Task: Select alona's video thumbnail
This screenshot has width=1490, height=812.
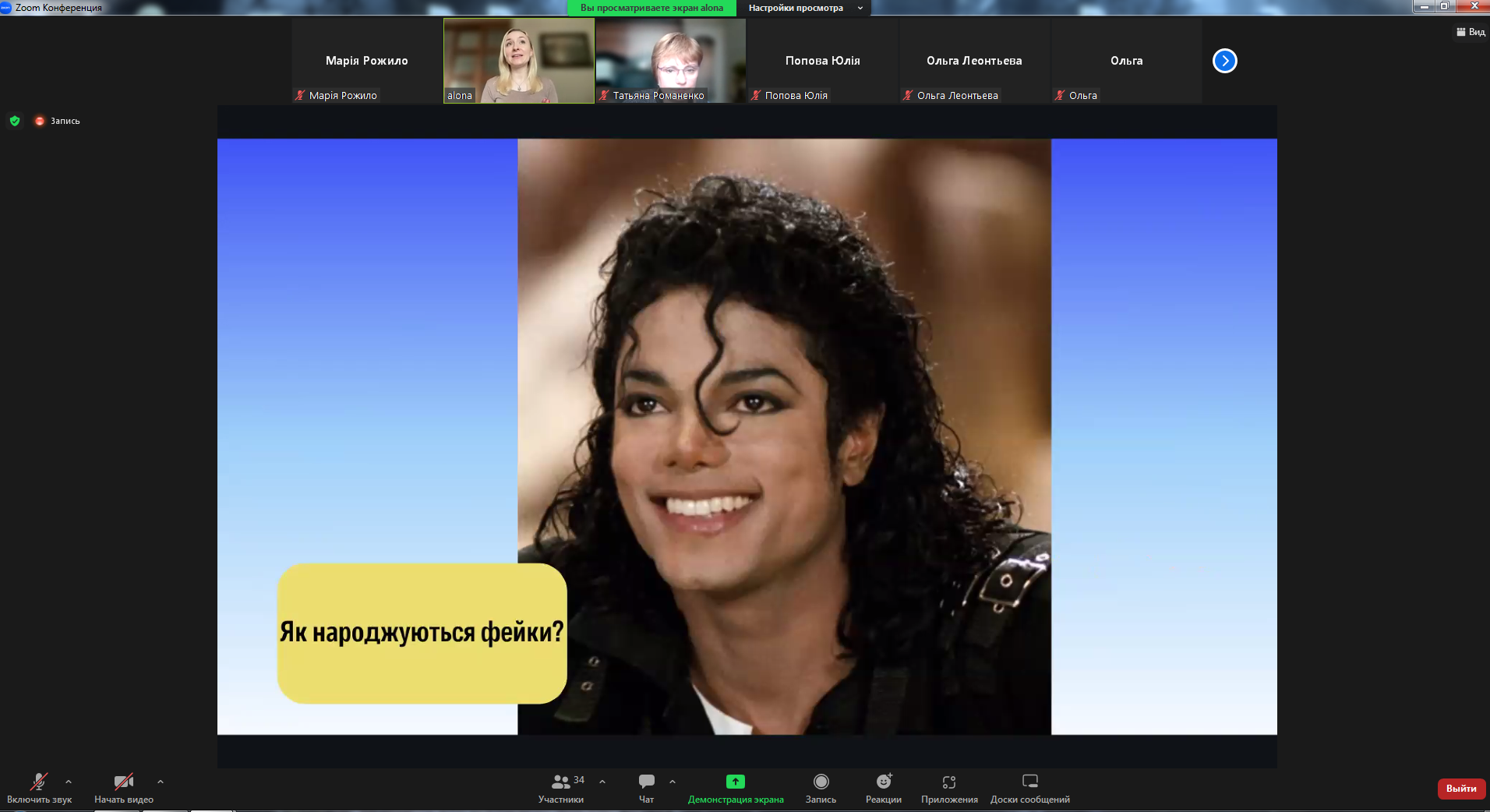Action: (519, 61)
